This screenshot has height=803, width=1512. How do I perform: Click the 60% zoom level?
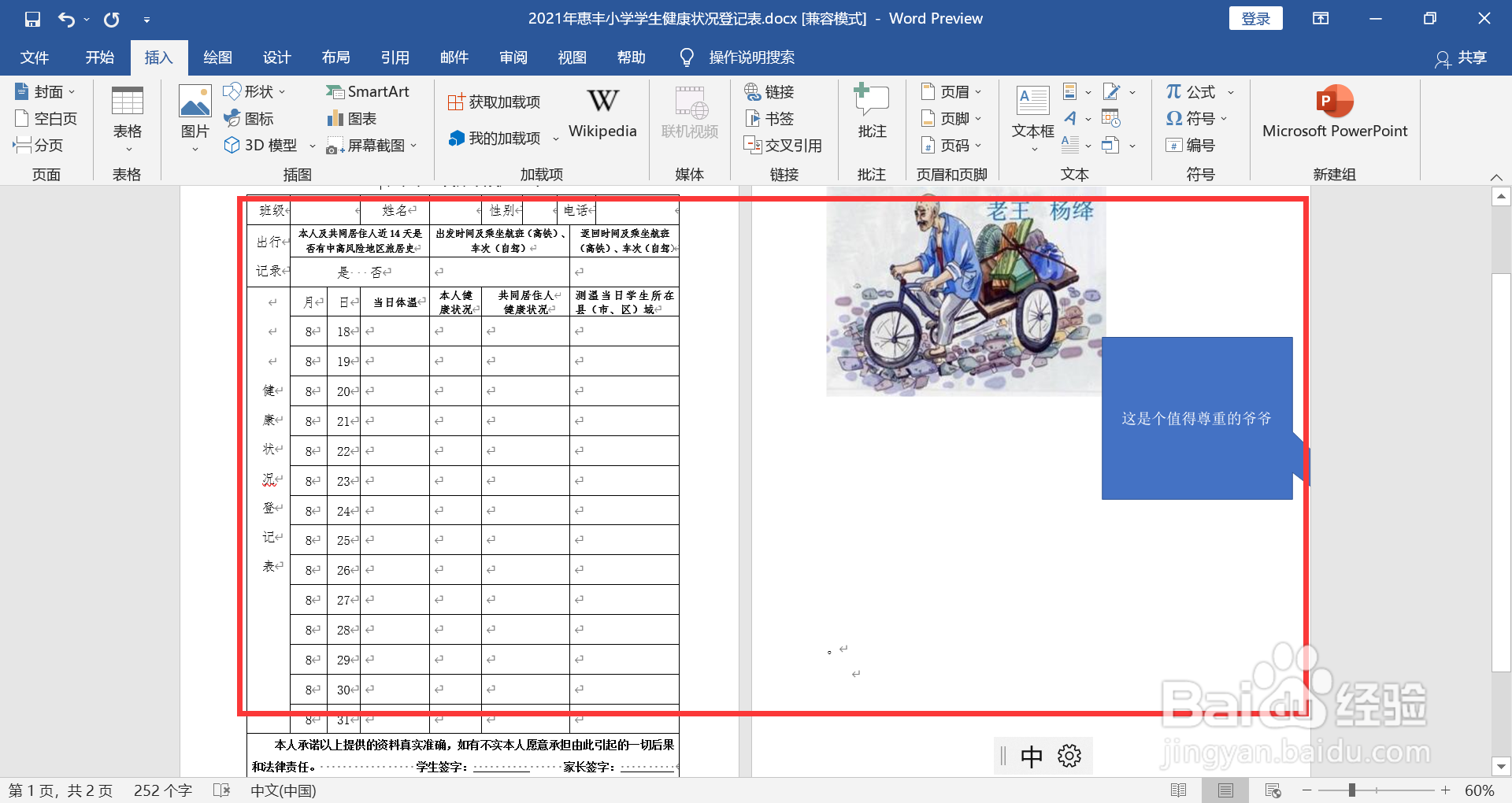coord(1480,790)
